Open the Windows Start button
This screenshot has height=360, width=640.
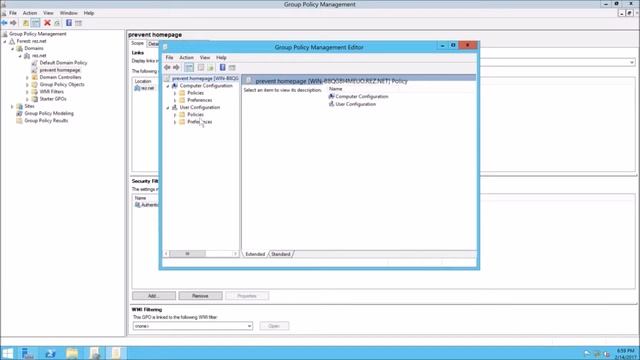[x=7, y=353]
